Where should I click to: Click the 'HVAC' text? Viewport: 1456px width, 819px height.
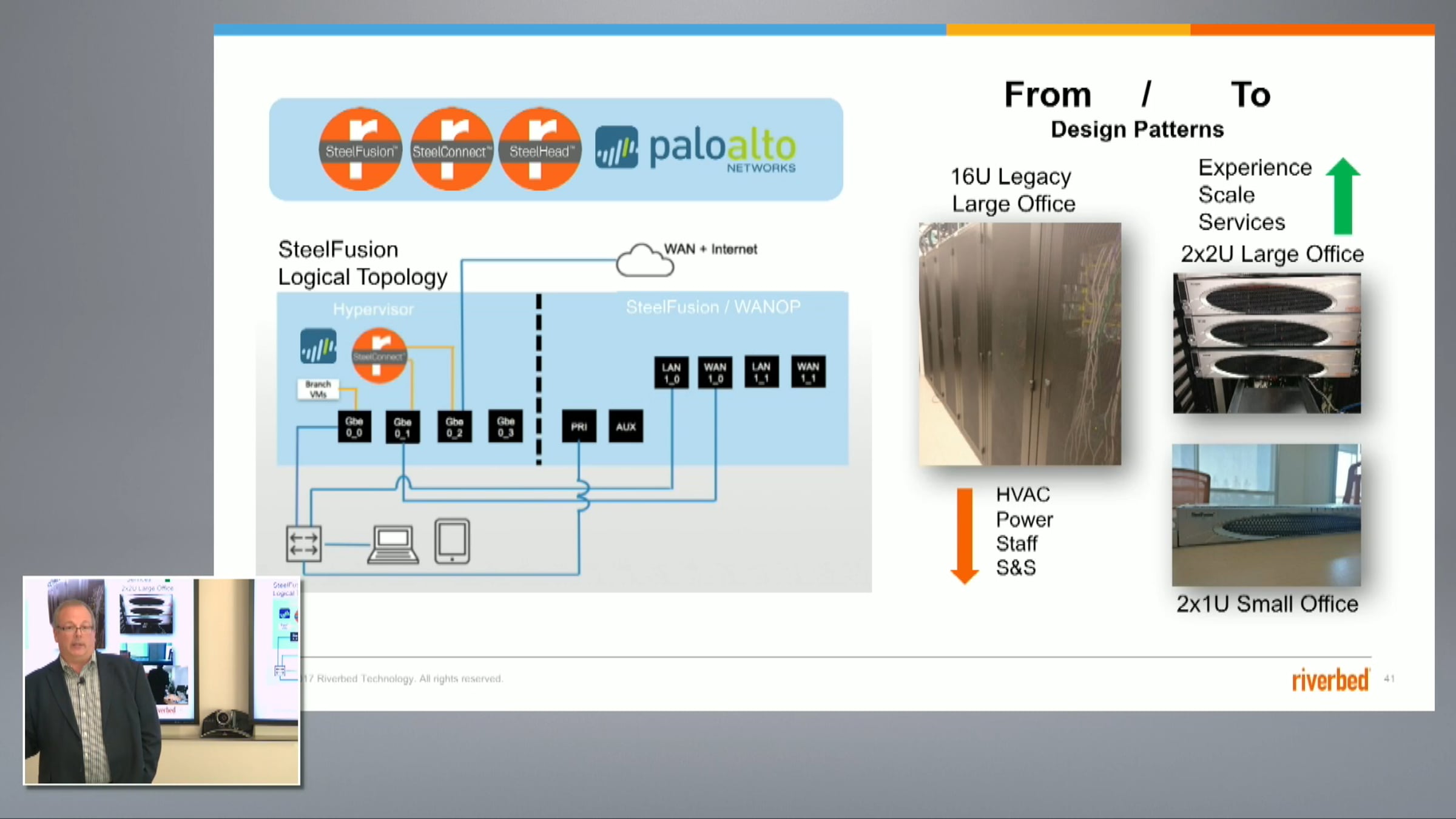(x=1023, y=494)
